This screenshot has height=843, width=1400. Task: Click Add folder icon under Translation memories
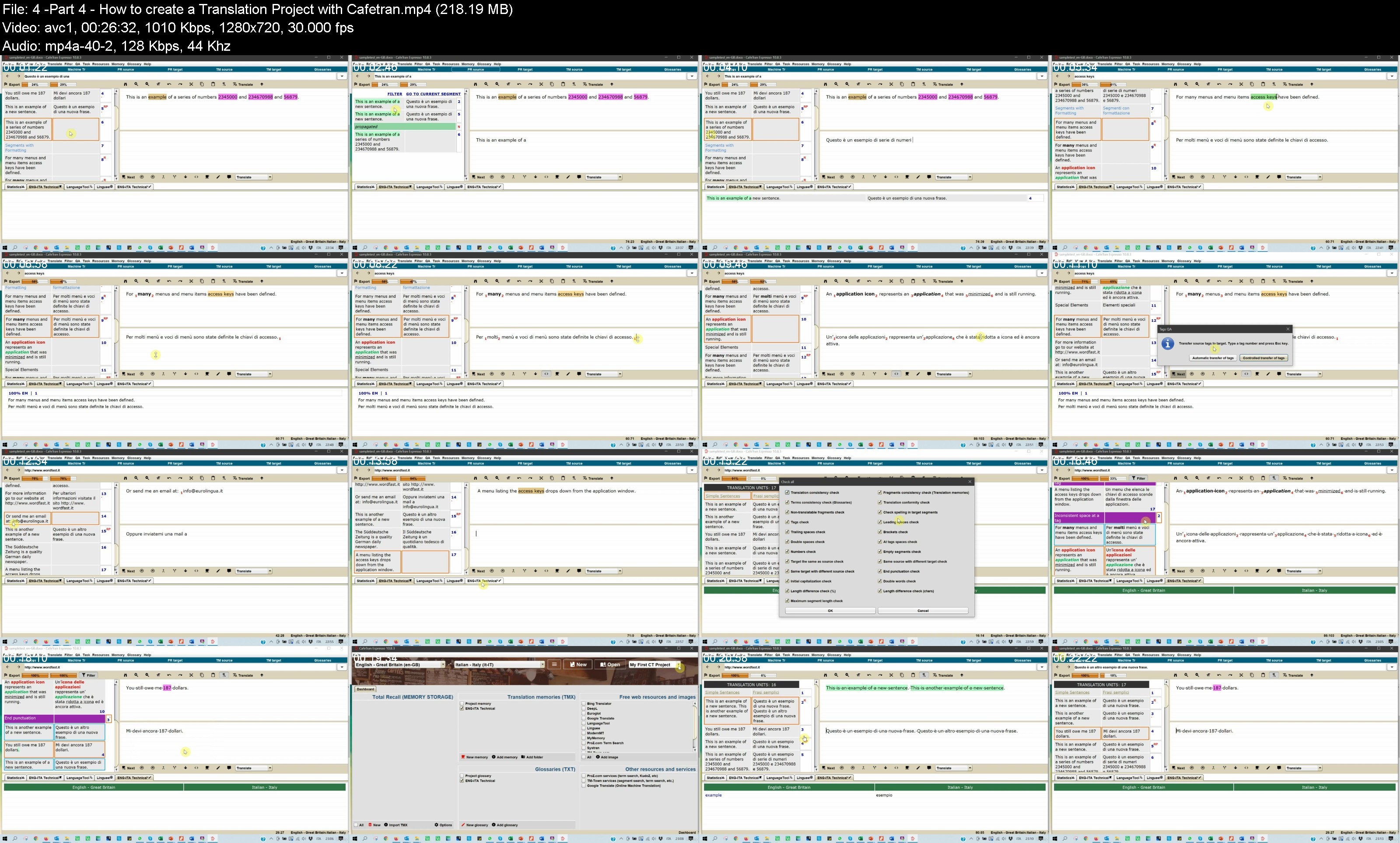523,757
